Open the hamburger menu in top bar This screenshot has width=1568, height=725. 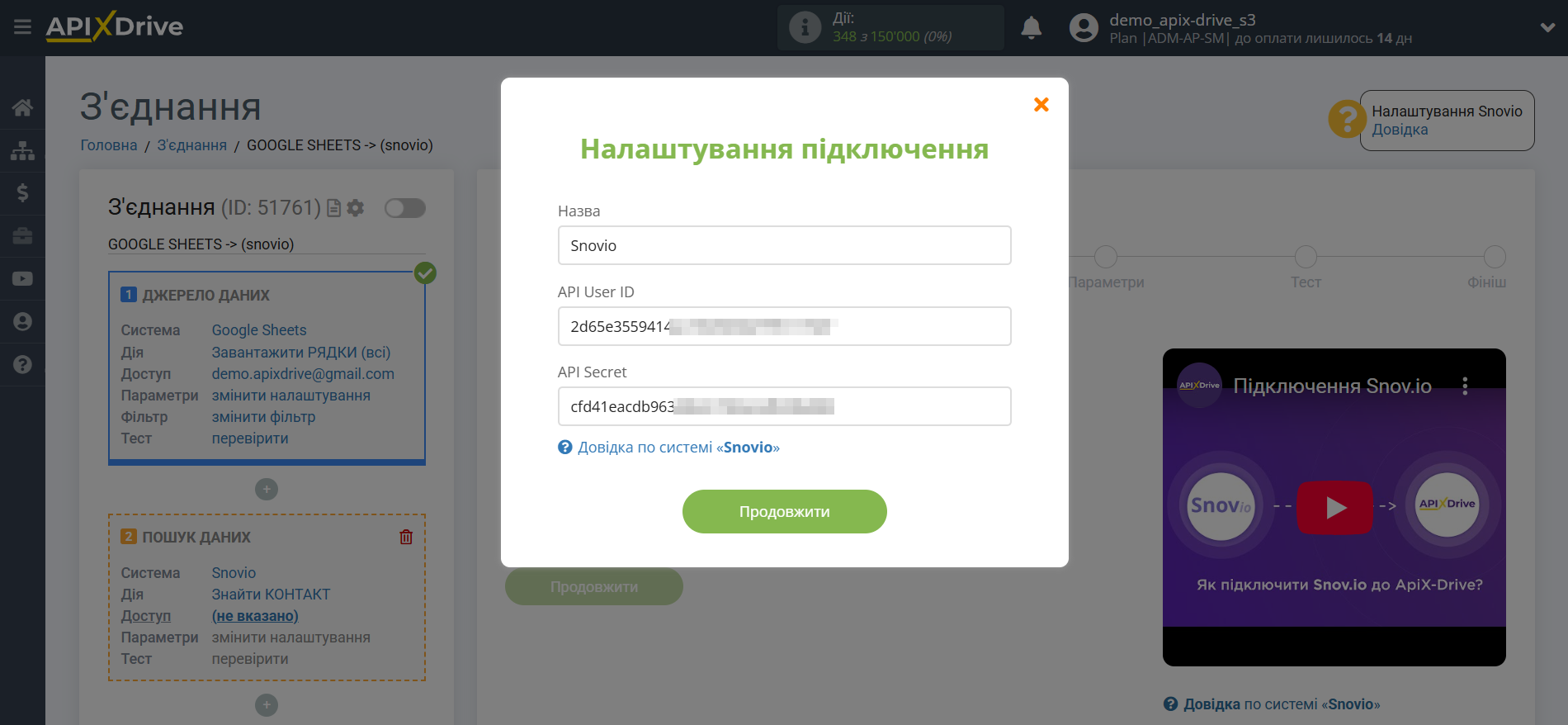tap(22, 27)
